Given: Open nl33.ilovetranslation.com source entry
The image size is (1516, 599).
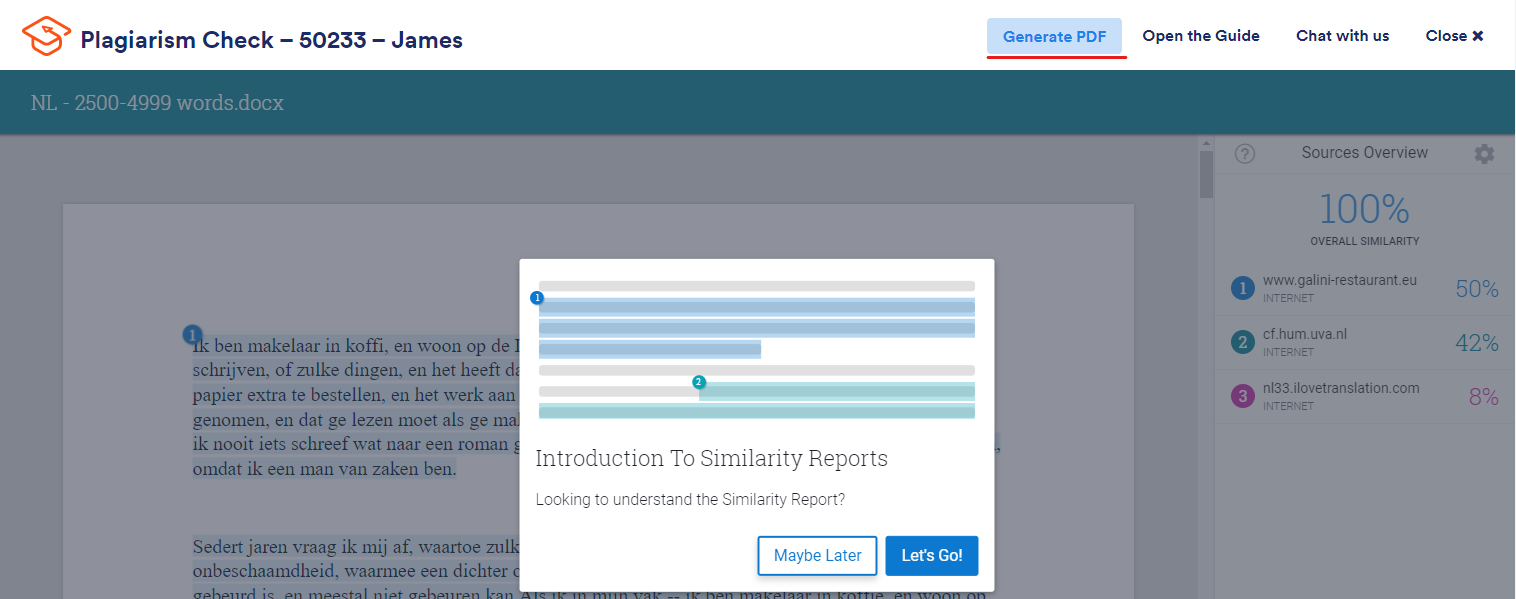Looking at the screenshot, I should click(x=1364, y=397).
